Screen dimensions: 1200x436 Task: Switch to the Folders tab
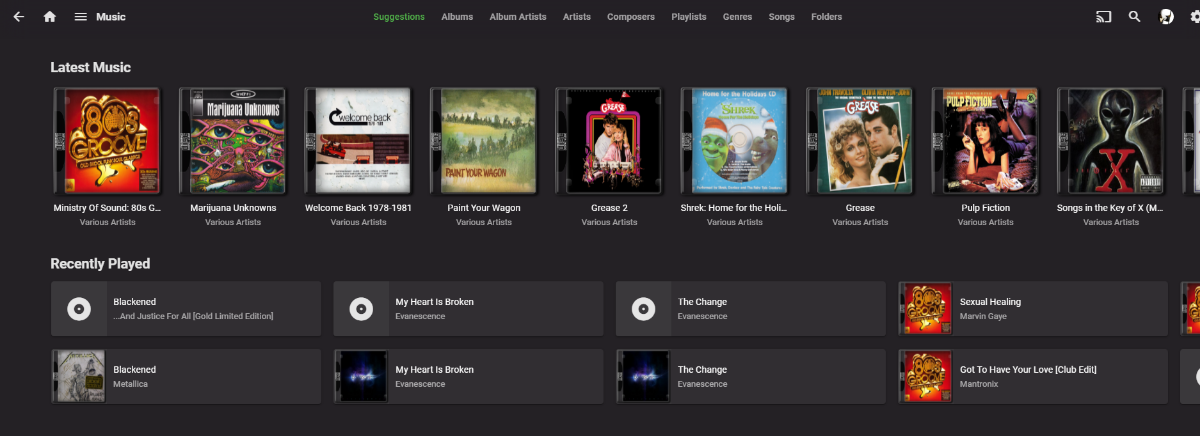point(827,17)
